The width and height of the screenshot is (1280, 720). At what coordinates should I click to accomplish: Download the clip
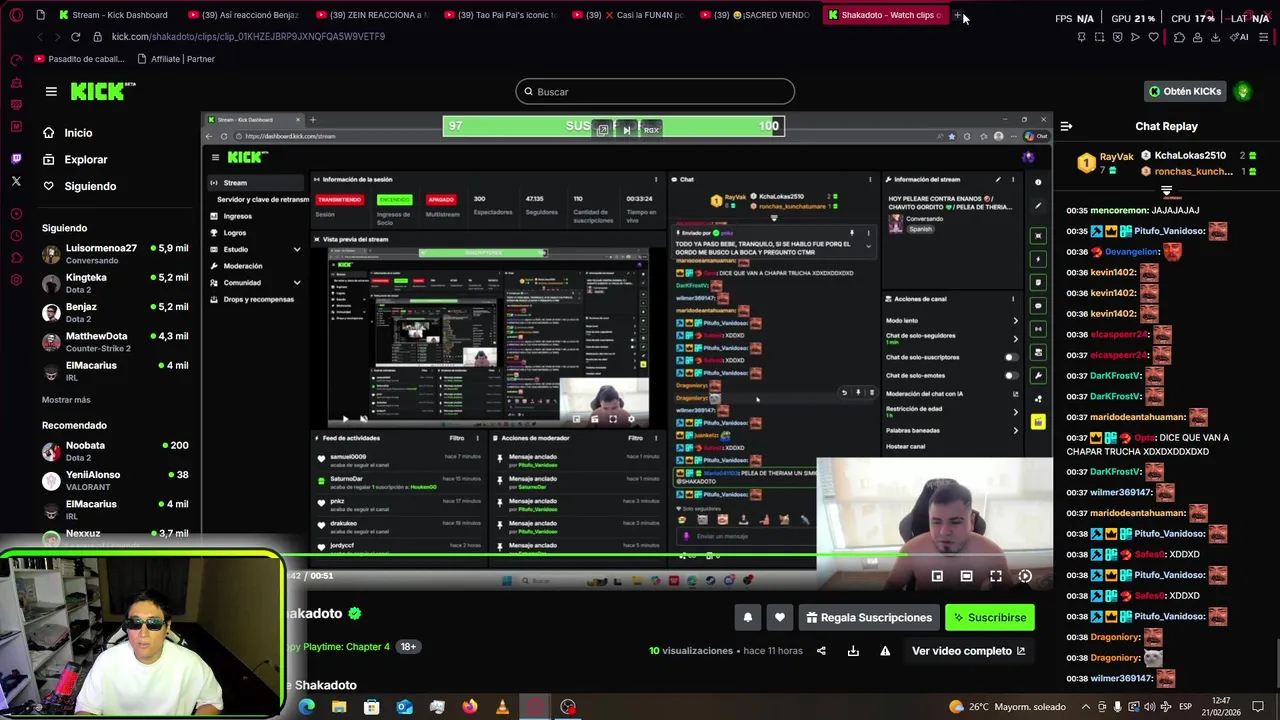click(853, 651)
